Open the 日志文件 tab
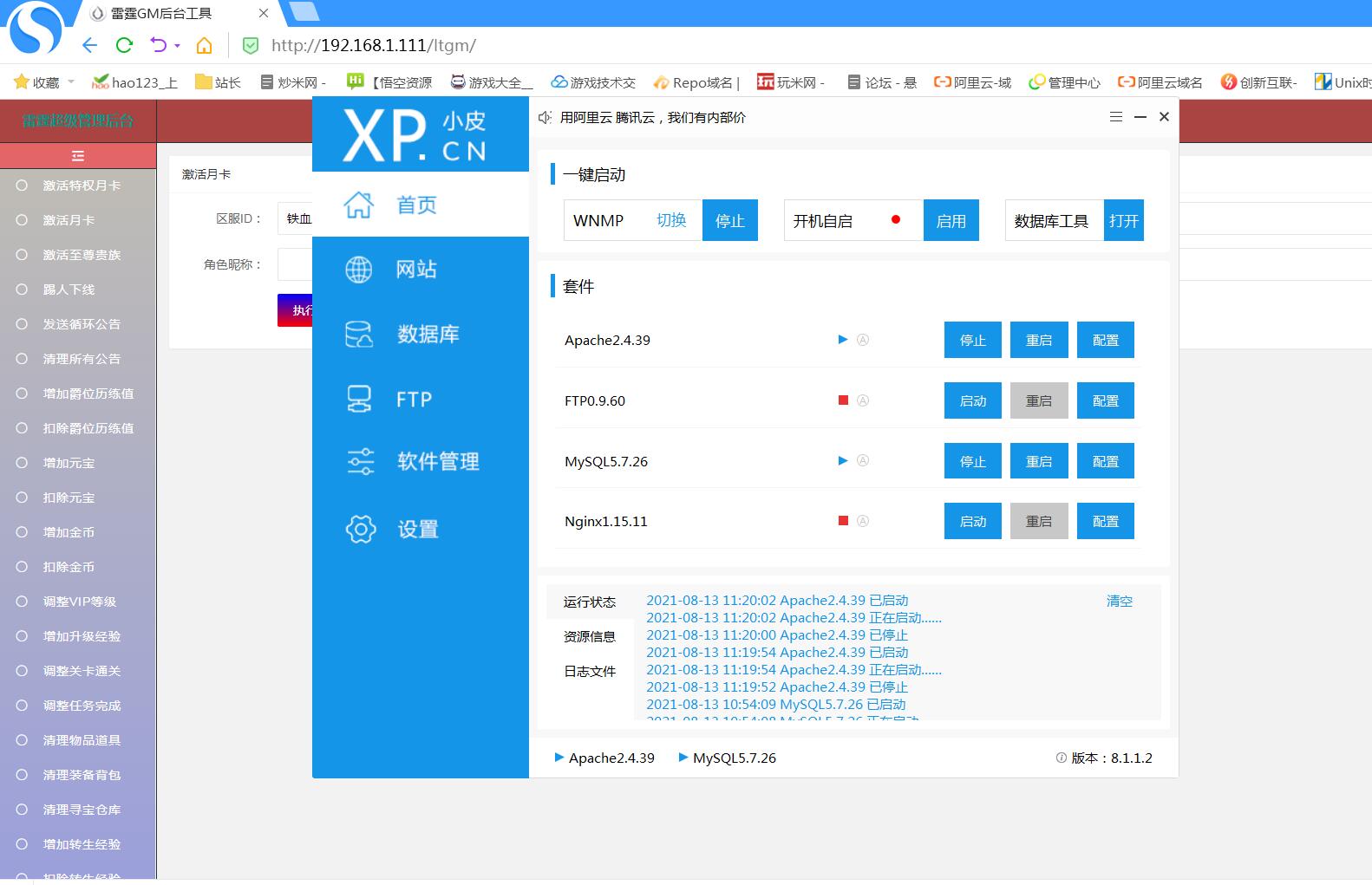This screenshot has height=885, width=1372. click(x=589, y=671)
